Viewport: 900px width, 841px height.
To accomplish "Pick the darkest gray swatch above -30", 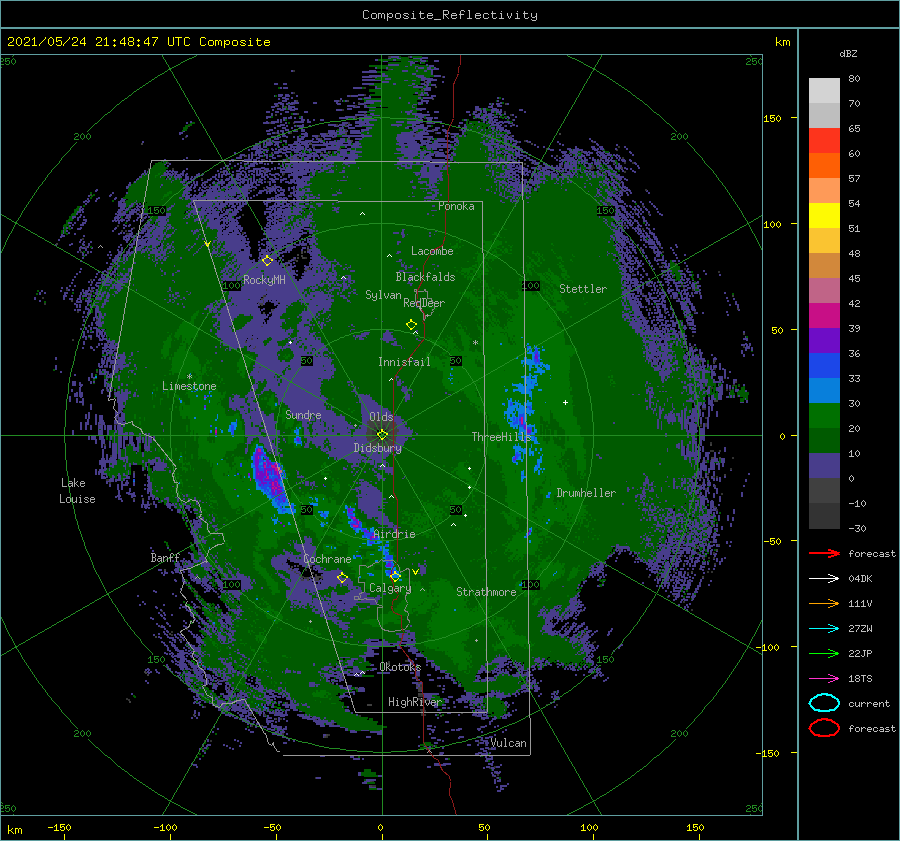I will (x=824, y=515).
